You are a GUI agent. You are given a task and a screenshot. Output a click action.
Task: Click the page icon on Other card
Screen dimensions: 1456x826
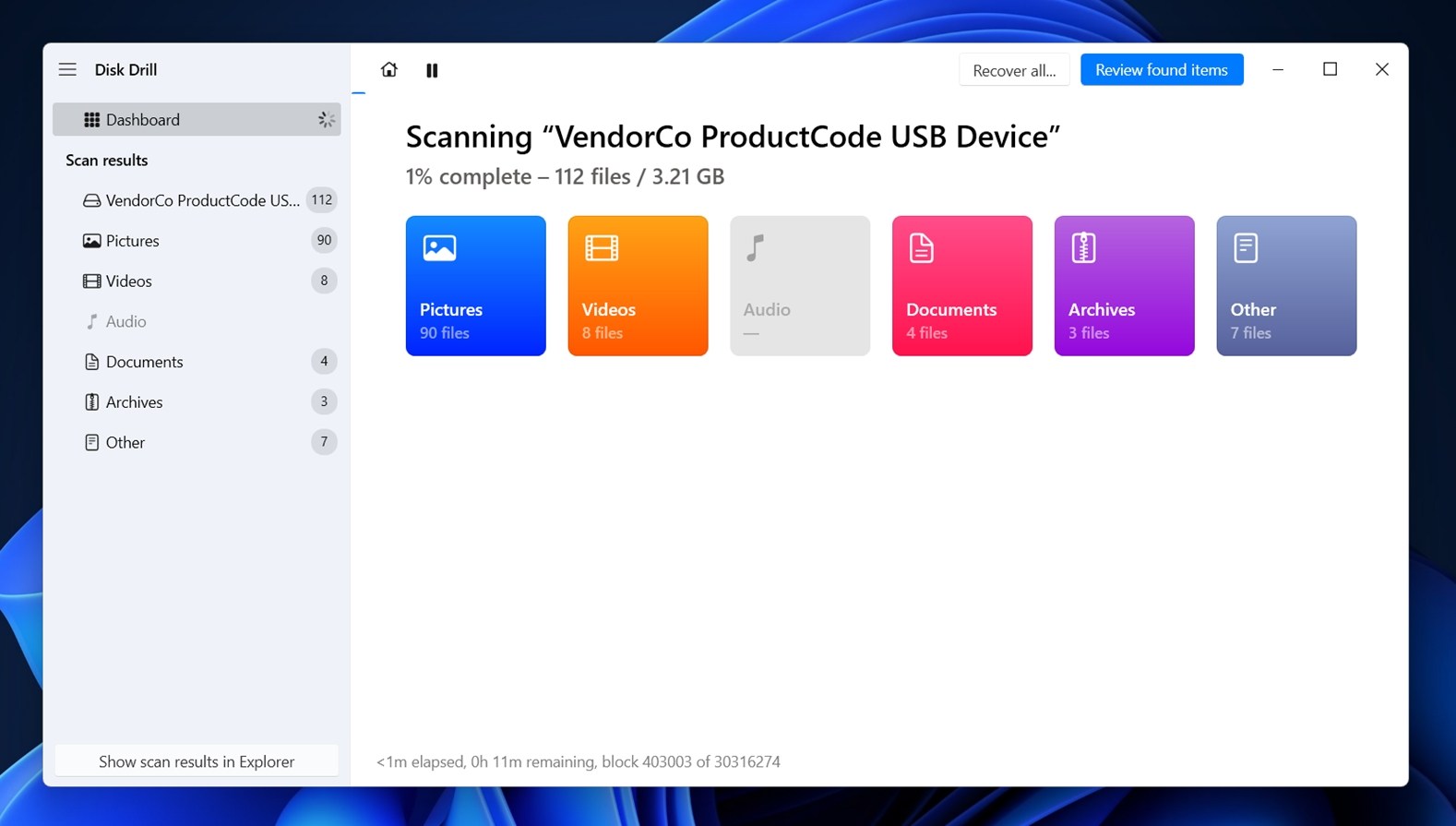pyautogui.click(x=1246, y=247)
